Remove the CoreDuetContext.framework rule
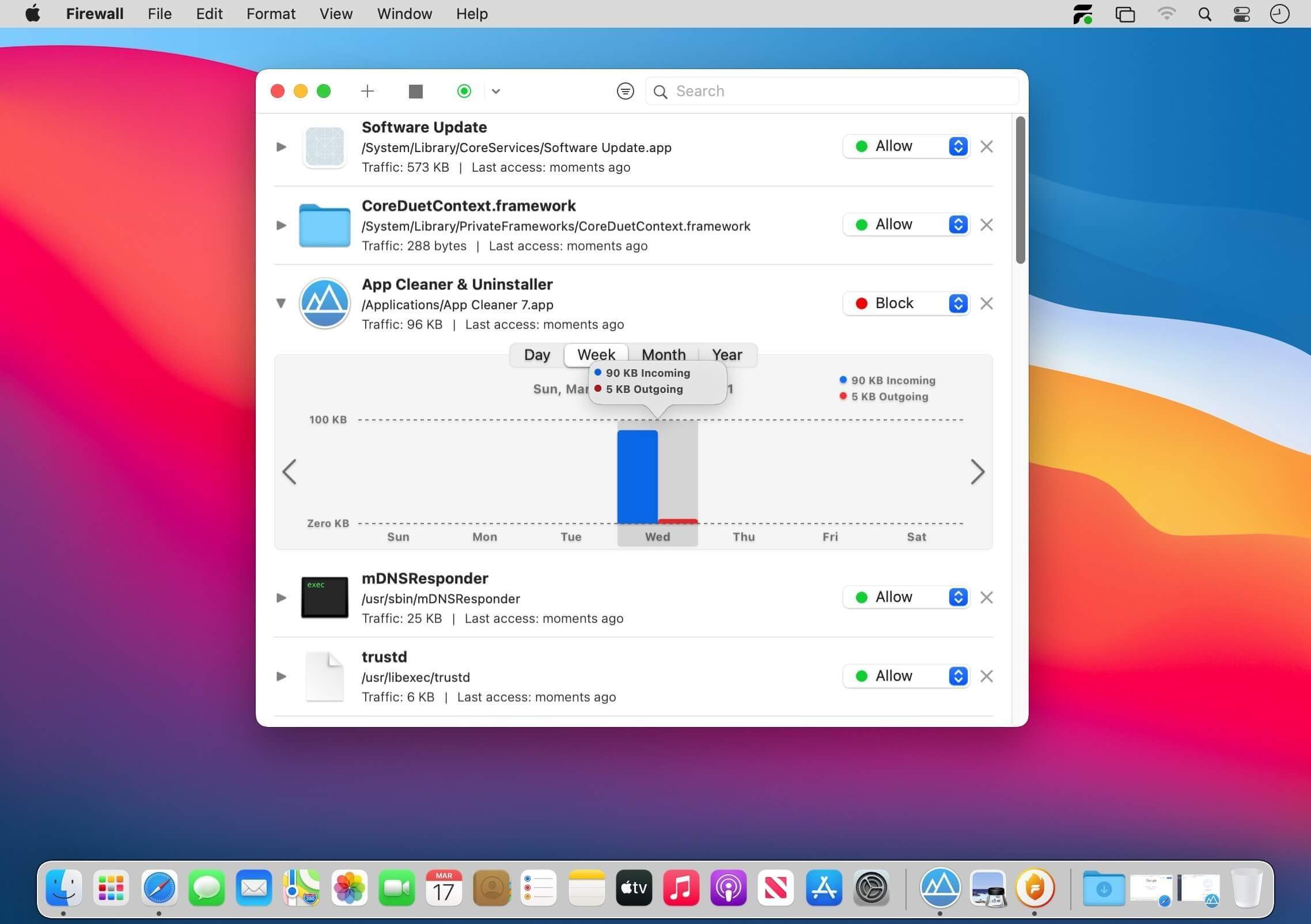Image resolution: width=1311 pixels, height=924 pixels. click(986, 225)
